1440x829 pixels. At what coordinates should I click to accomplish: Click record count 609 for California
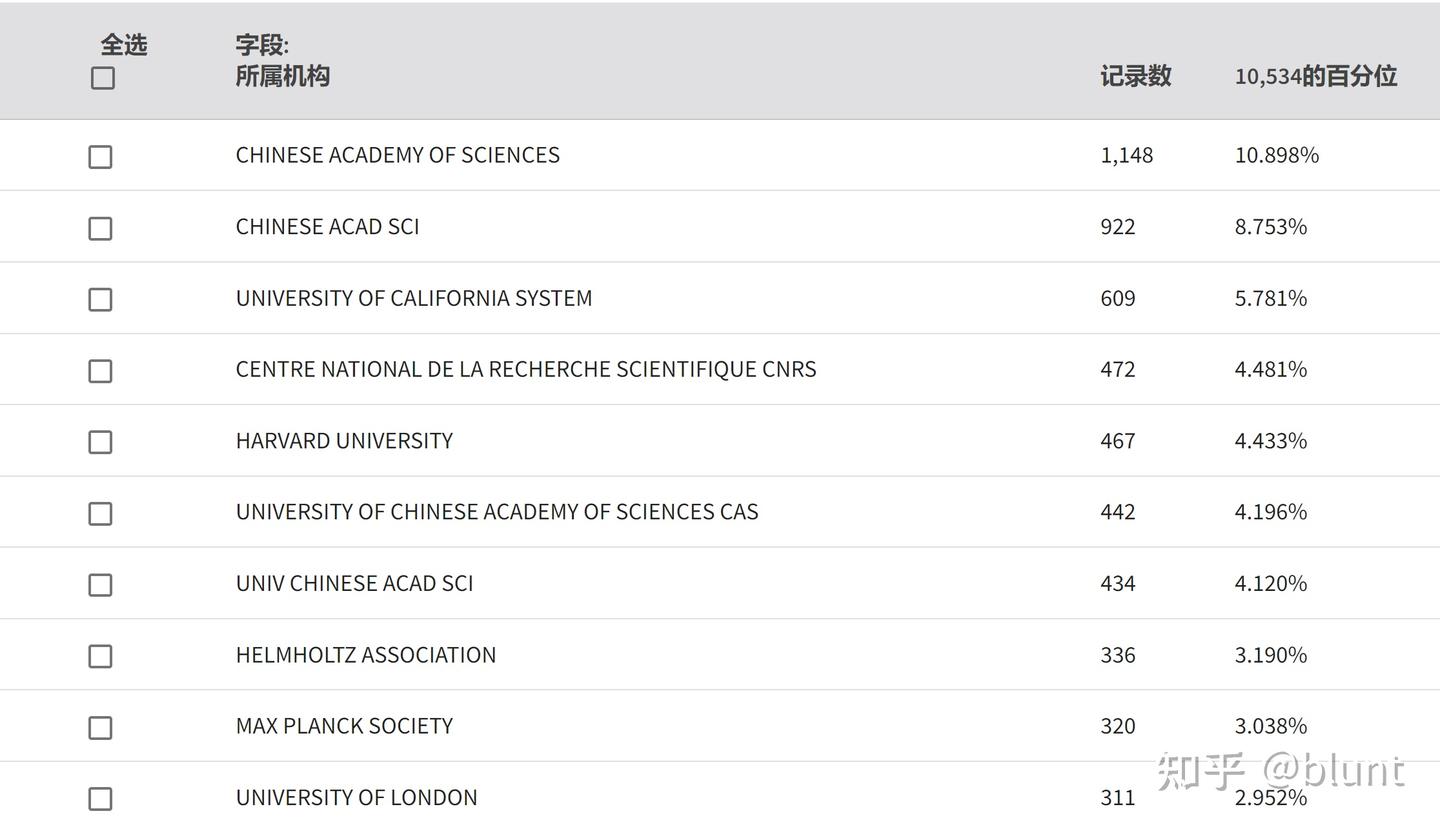click(x=1118, y=298)
